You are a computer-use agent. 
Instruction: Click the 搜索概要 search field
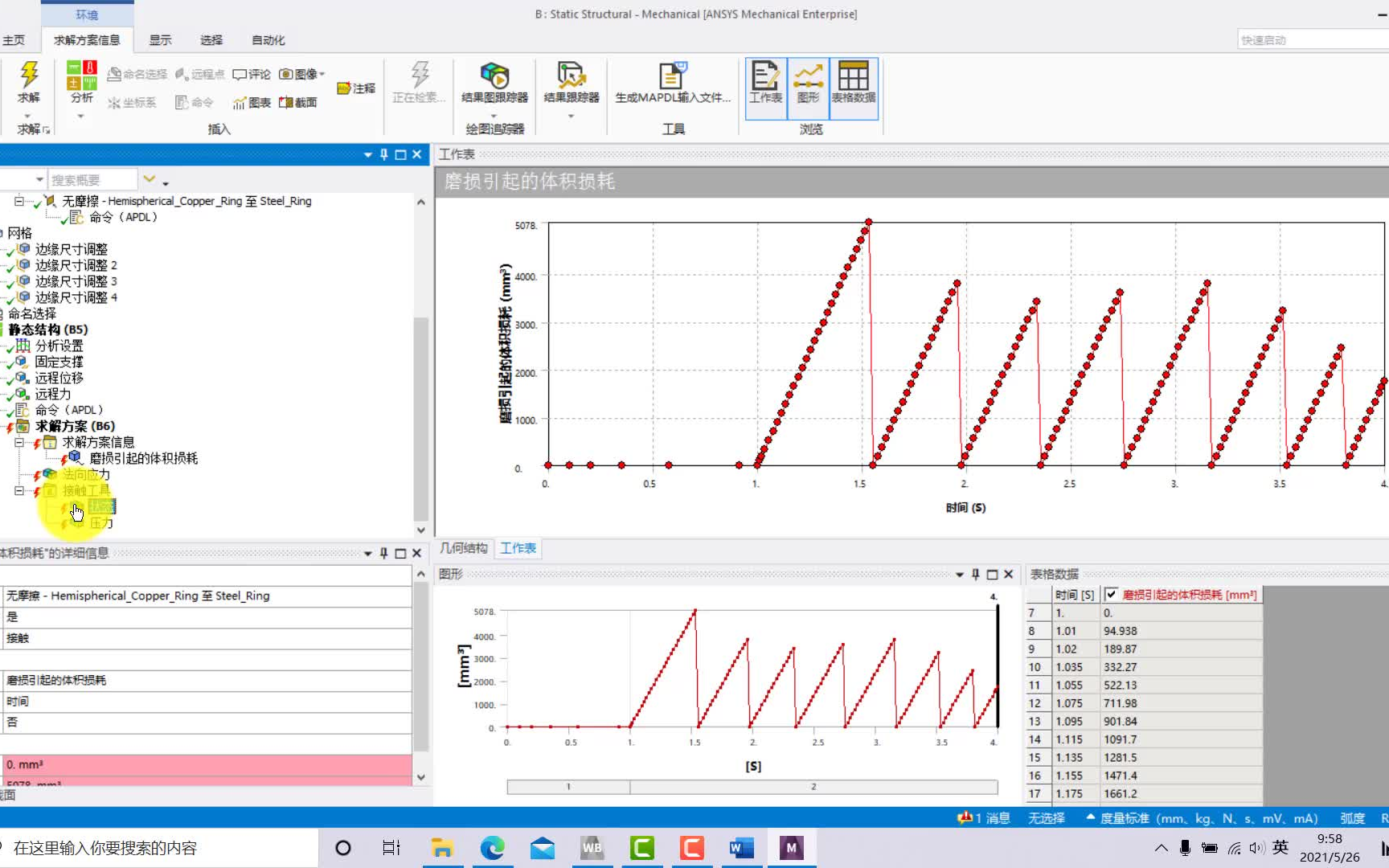tap(92, 180)
